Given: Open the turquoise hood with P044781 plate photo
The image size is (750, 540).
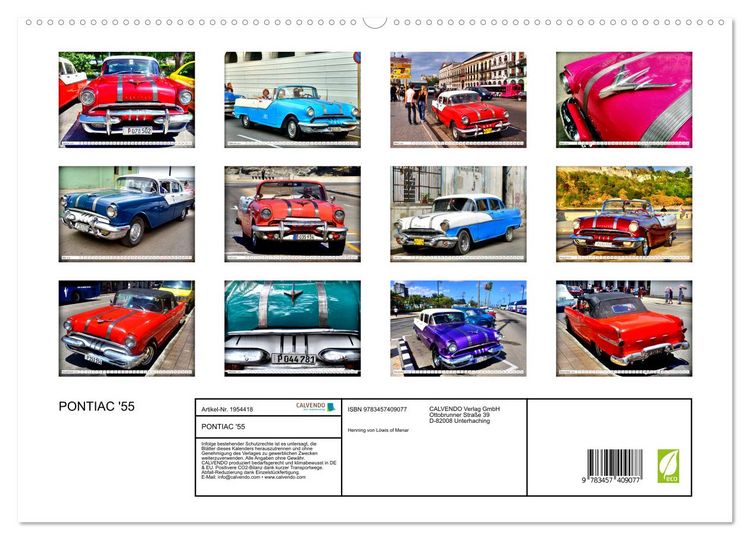Looking at the screenshot, I should point(292,328).
